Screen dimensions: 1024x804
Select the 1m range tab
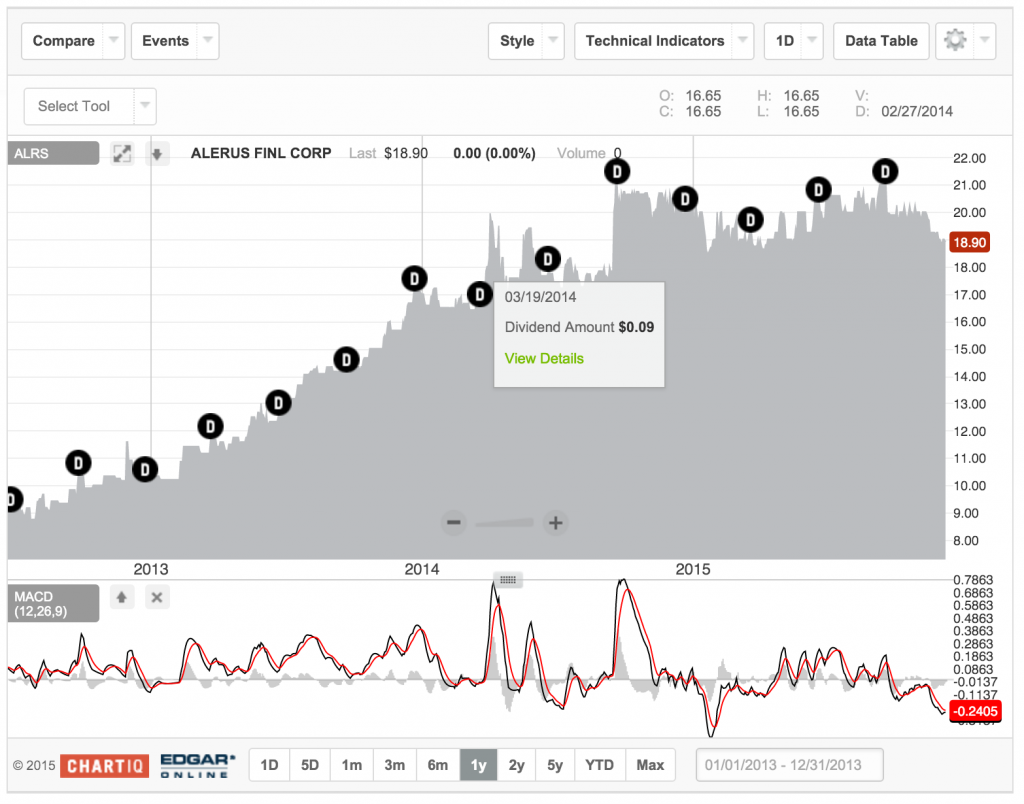[x=351, y=765]
